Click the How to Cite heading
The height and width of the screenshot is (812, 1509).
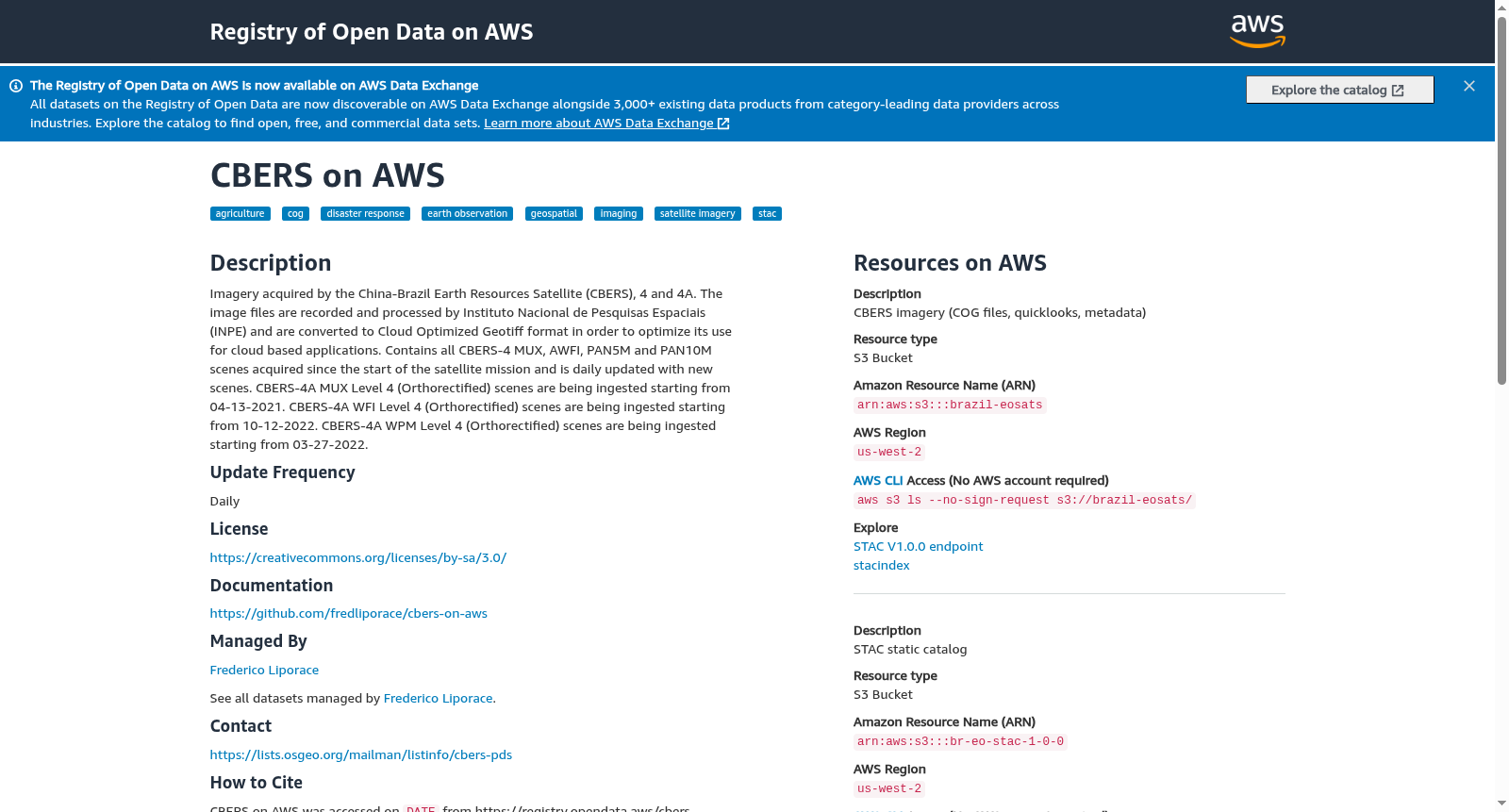[257, 783]
